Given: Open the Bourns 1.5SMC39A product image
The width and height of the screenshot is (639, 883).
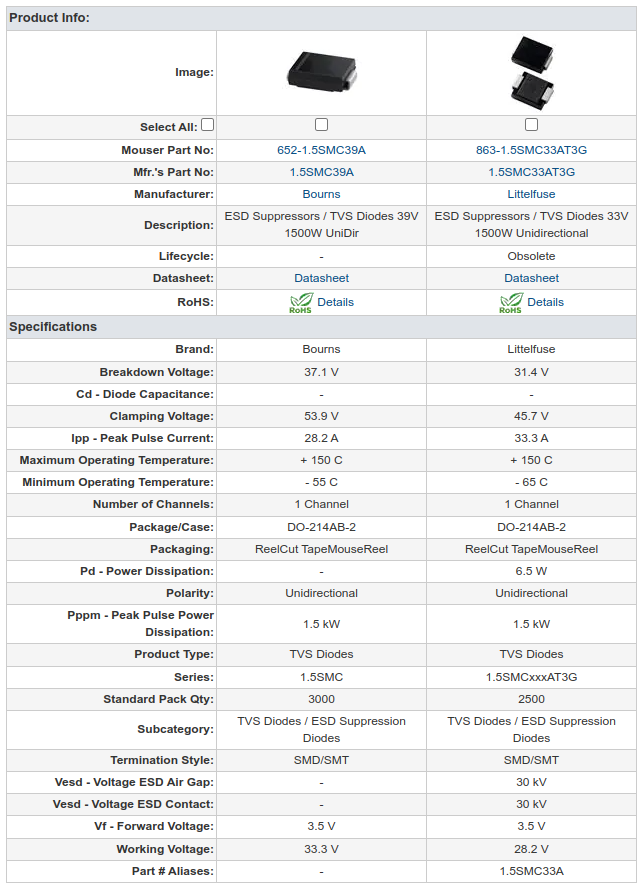Looking at the screenshot, I should tap(321, 72).
